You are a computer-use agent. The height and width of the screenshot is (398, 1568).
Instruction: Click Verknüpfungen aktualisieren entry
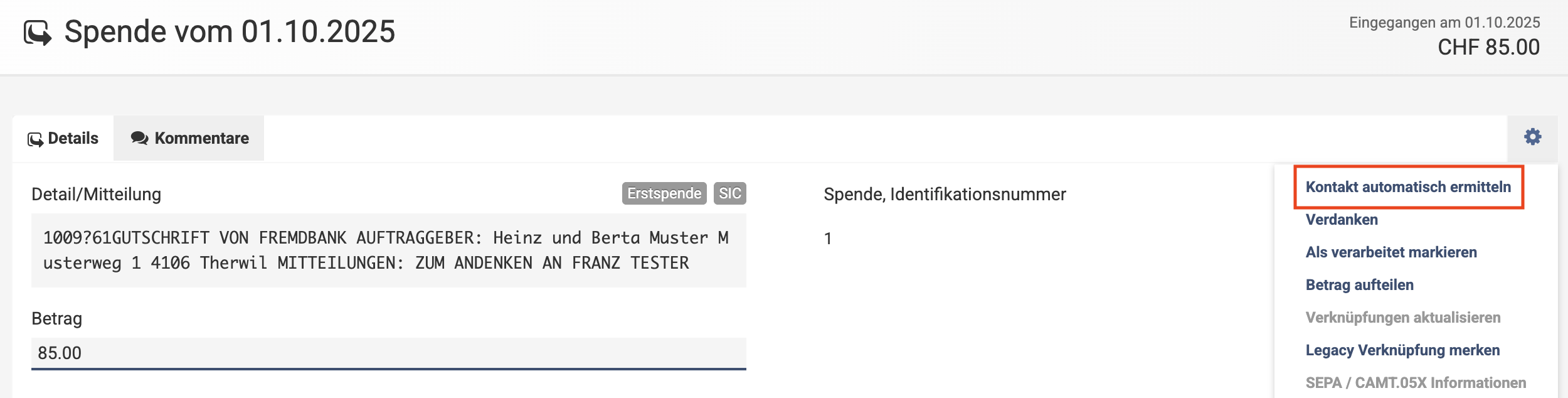1402,318
